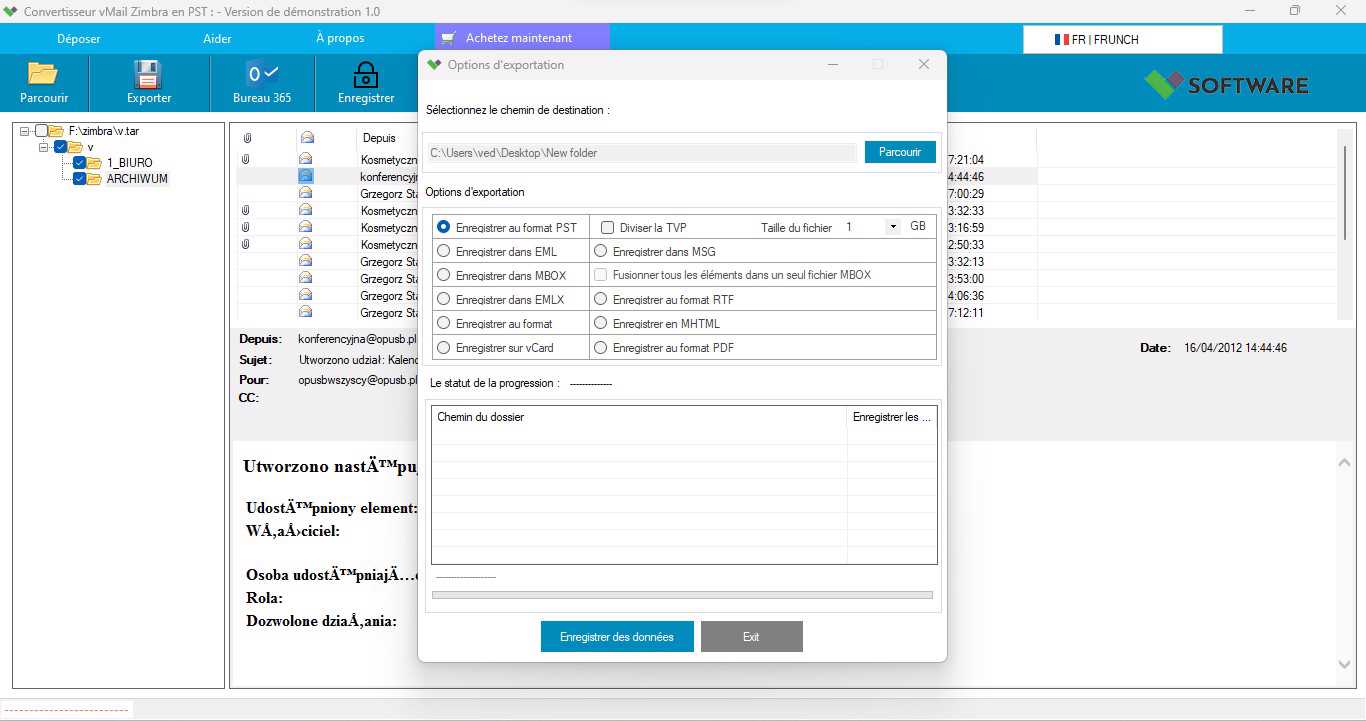
Task: Click the preview pane scroll down arrow
Action: click(x=1344, y=665)
